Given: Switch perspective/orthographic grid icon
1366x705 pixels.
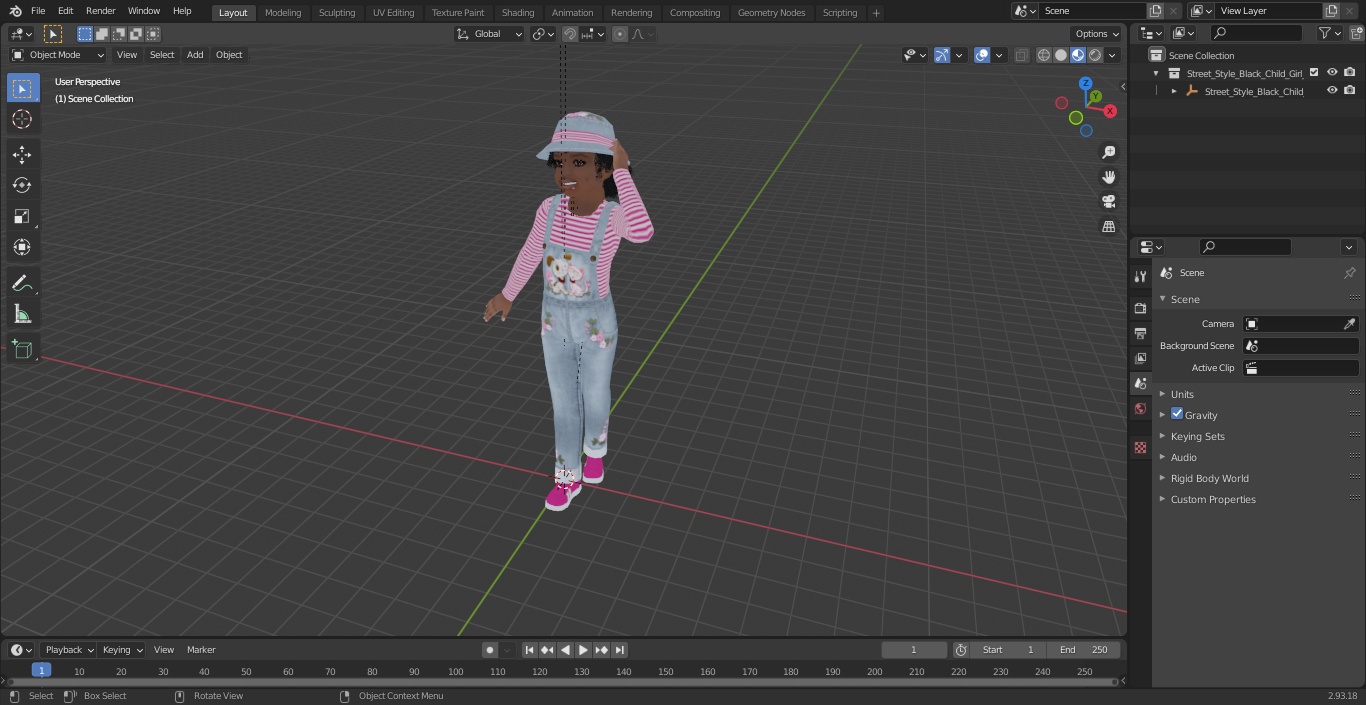Looking at the screenshot, I should (1108, 227).
